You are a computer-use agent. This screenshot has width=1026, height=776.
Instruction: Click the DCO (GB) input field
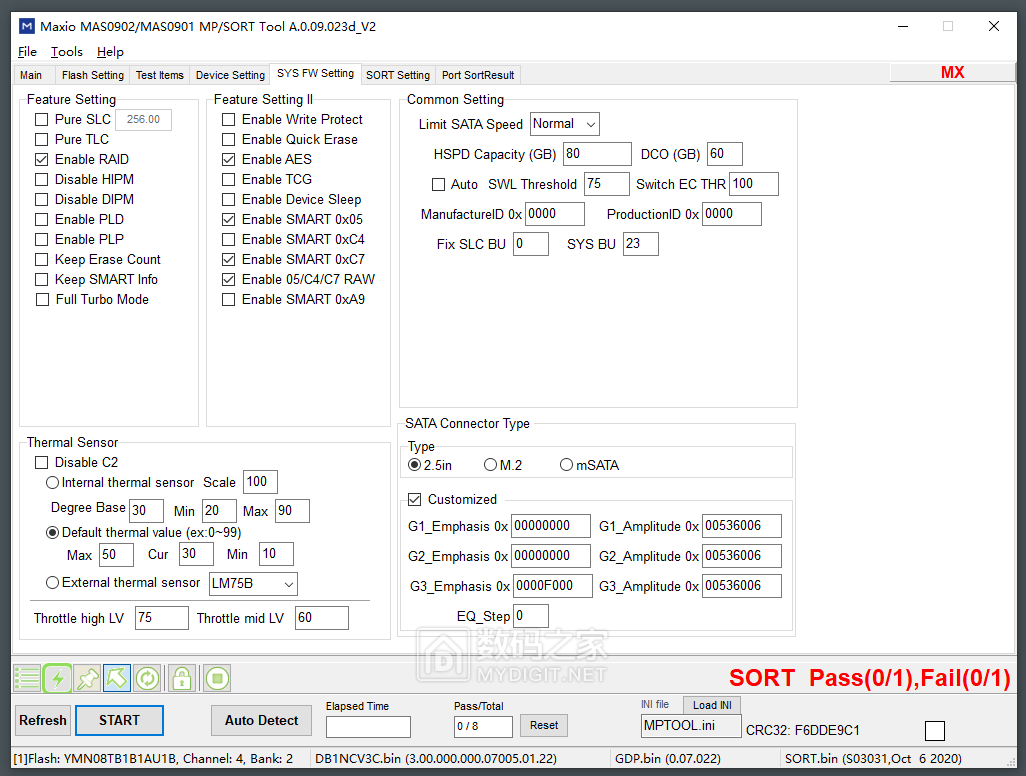pos(725,154)
